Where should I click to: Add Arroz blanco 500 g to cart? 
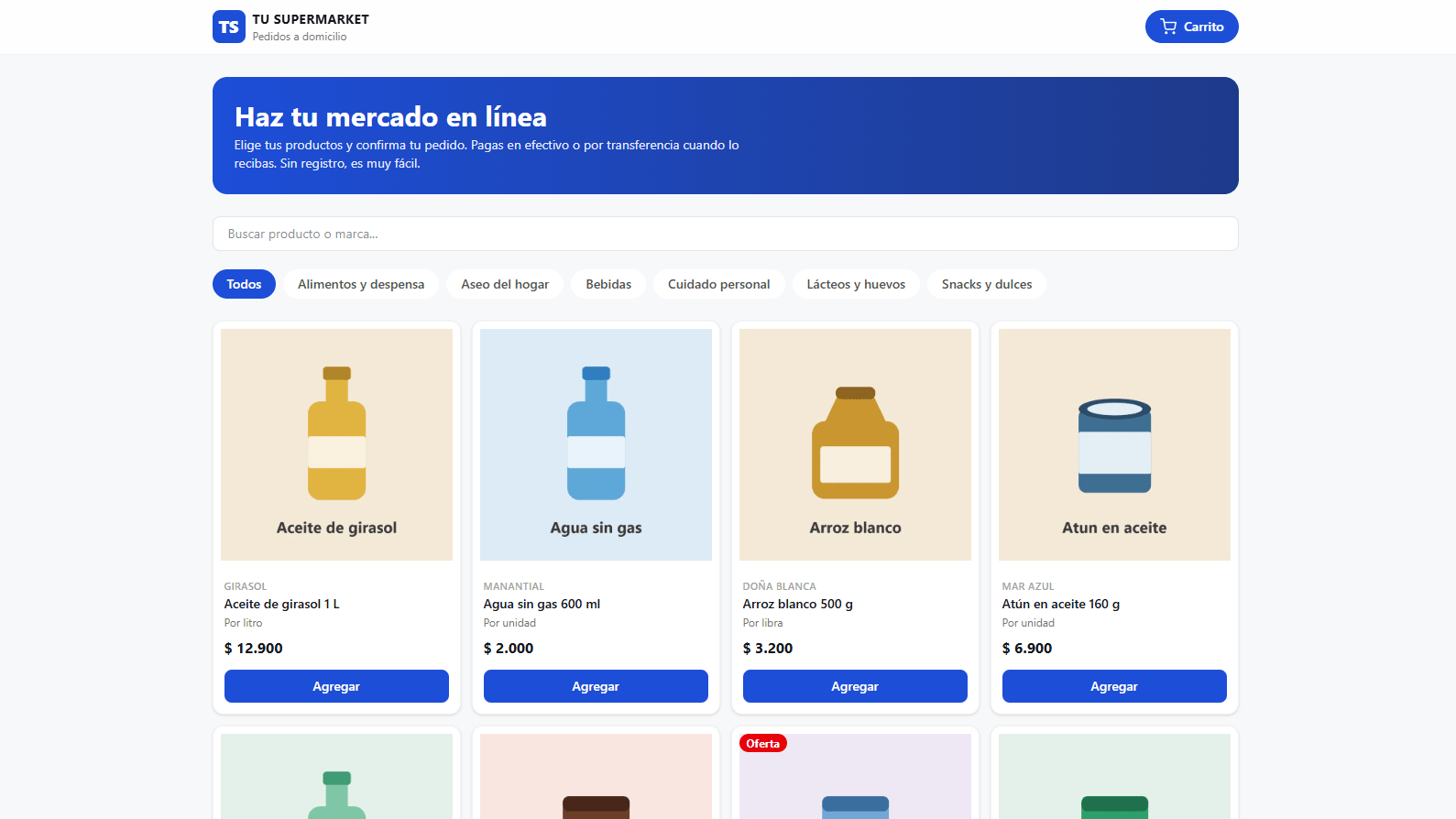pyautogui.click(x=855, y=686)
